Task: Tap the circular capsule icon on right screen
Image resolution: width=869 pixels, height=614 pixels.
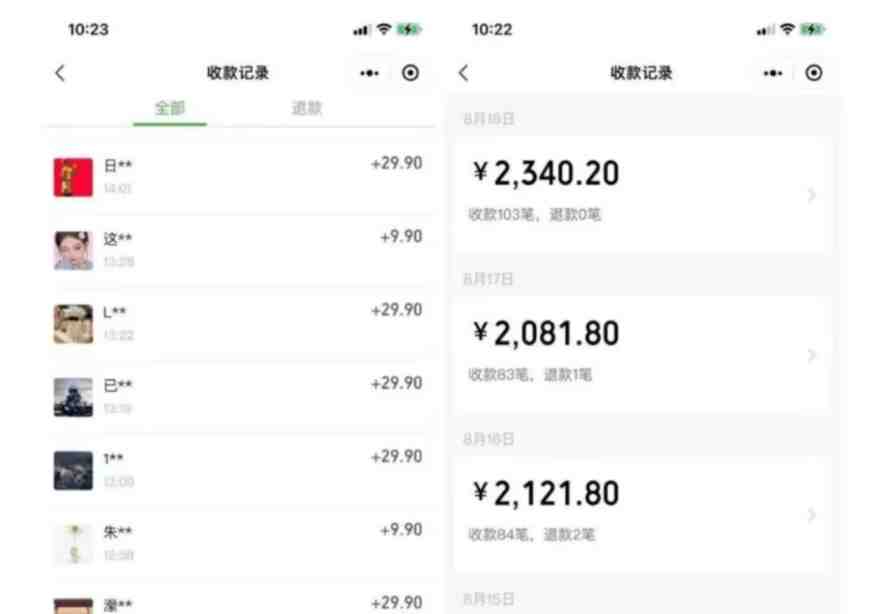Action: [x=814, y=72]
